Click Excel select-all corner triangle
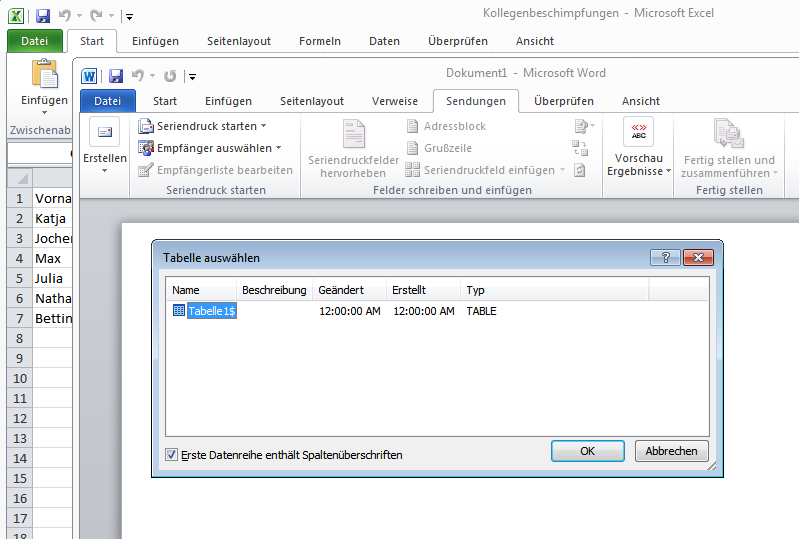 tap(20, 178)
